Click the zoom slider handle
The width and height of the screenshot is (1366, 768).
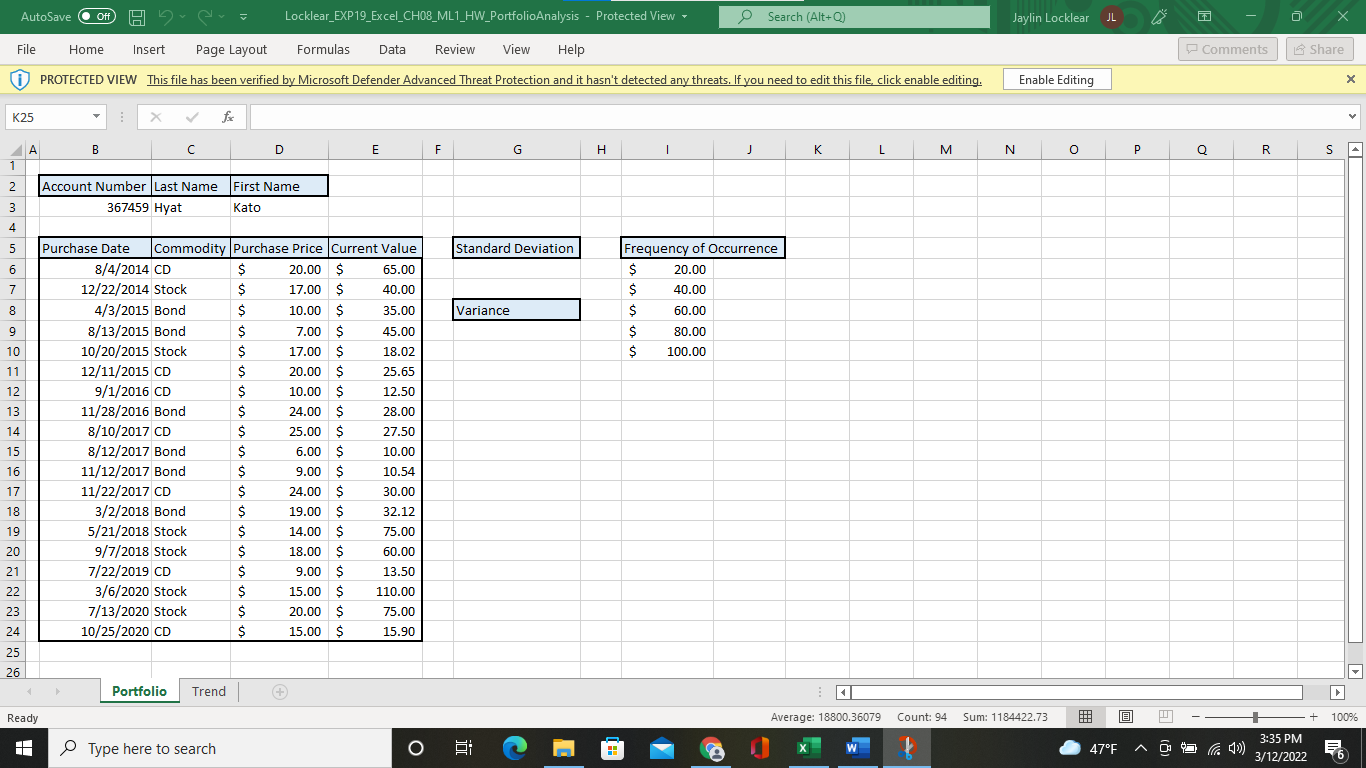(1256, 717)
